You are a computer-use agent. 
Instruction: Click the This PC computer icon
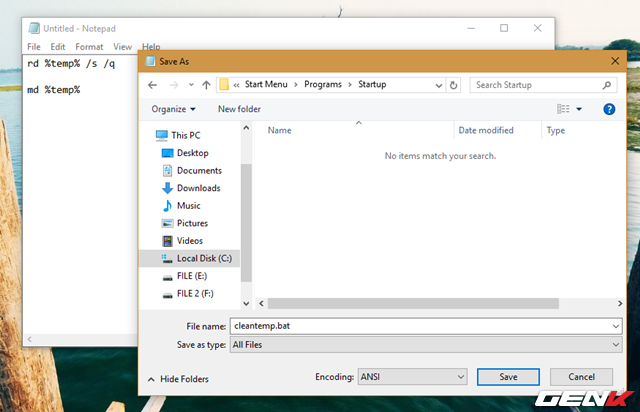[x=162, y=135]
